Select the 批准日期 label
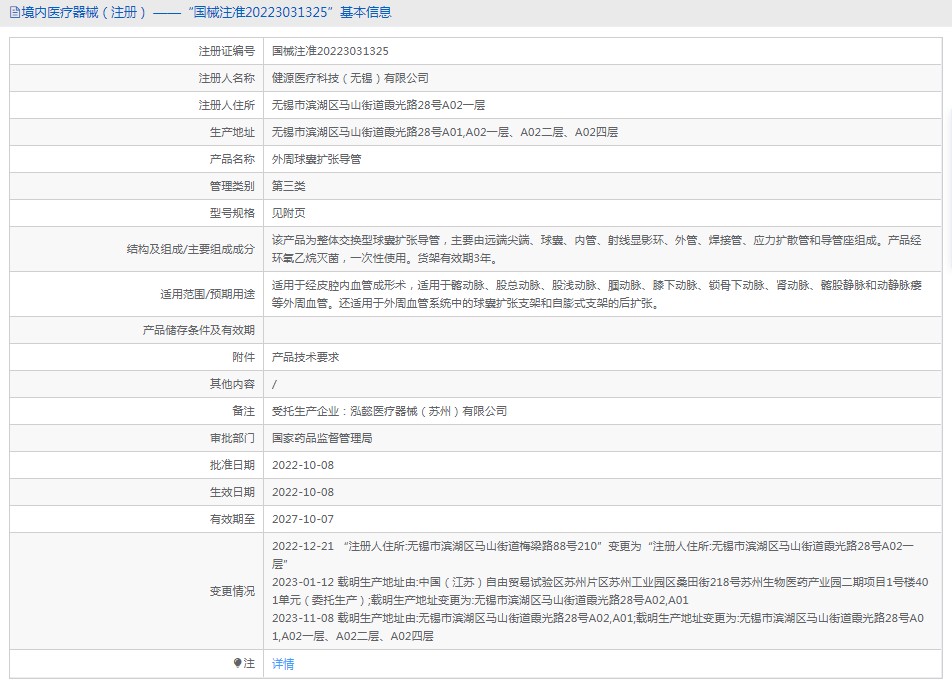 tap(232, 465)
